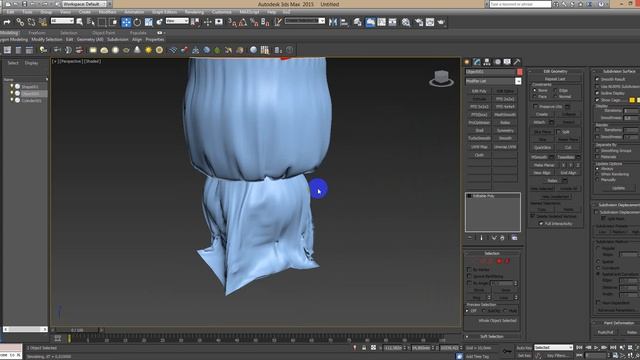Enable the Preserve UVs checkbox
The height and width of the screenshot is (360, 640).
pos(535,106)
